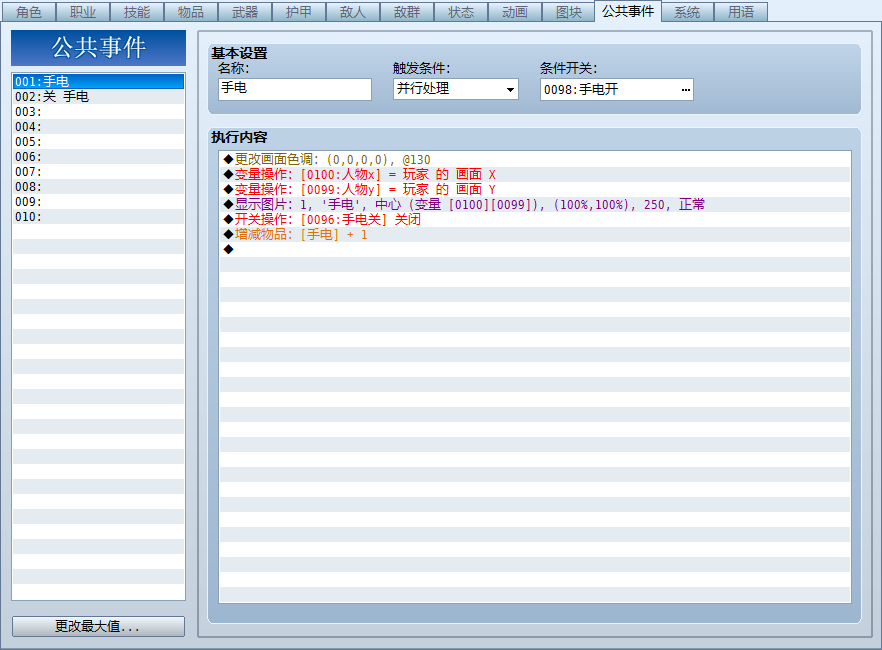Image resolution: width=882 pixels, height=650 pixels.
Task: Select empty common event 006
Action: (x=98, y=157)
